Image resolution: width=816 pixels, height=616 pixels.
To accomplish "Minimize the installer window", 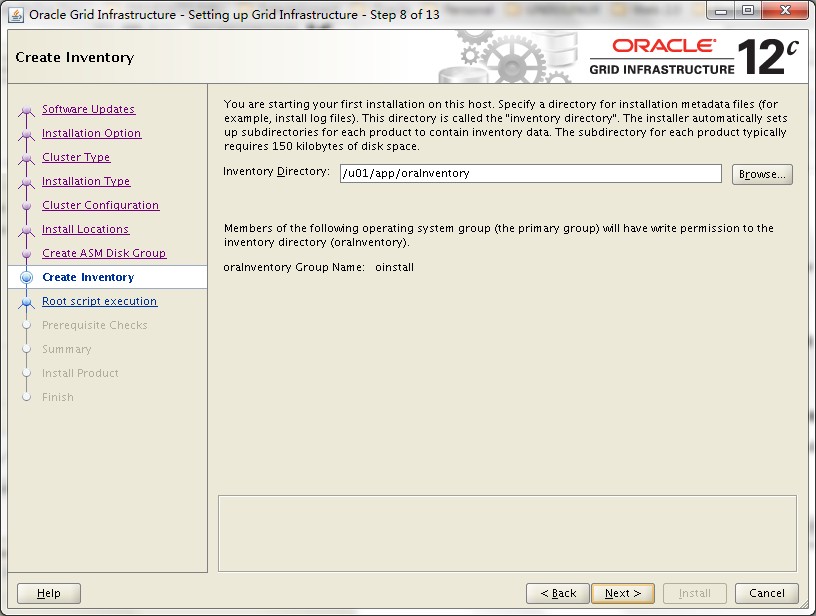I will (x=721, y=11).
